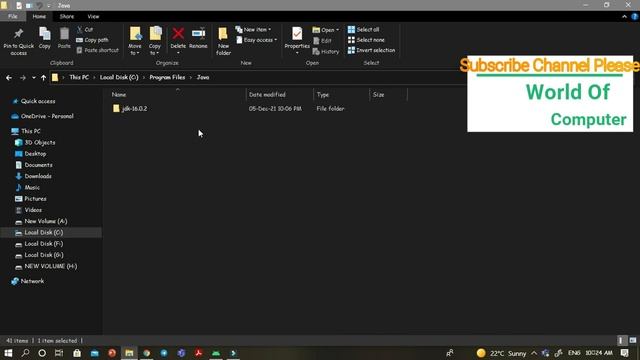Open Task View on taskbar
640x360 pixels.
[59, 353]
